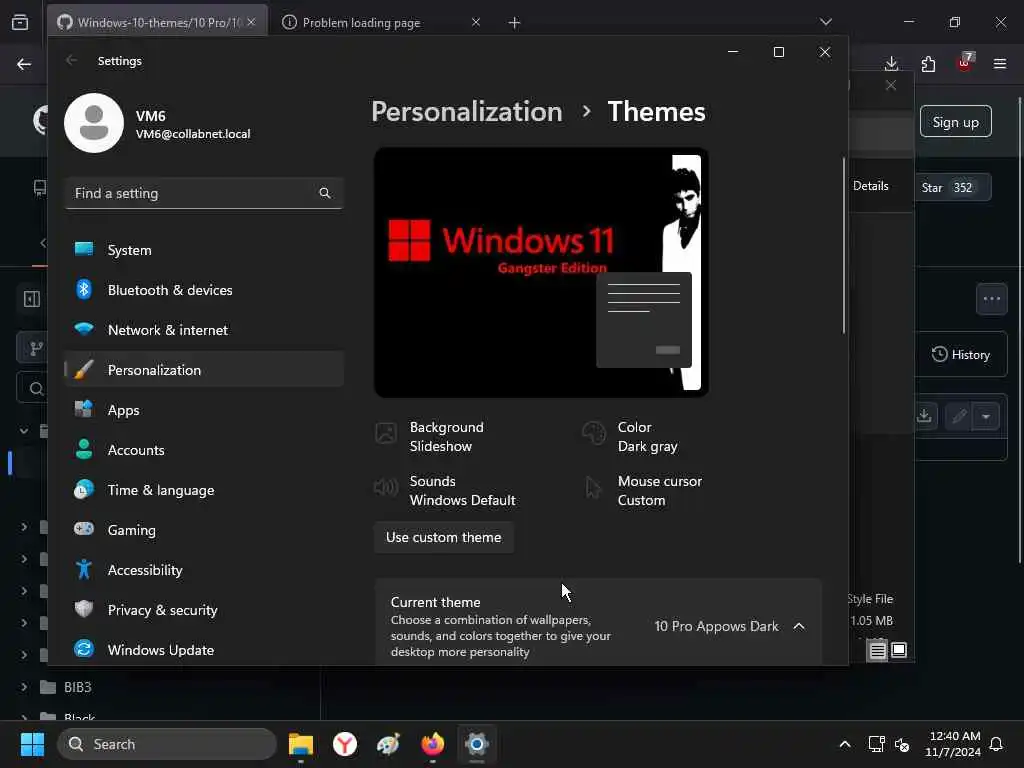The width and height of the screenshot is (1024, 768).
Task: Click the GitHub edit pencil icon
Action: (959, 416)
